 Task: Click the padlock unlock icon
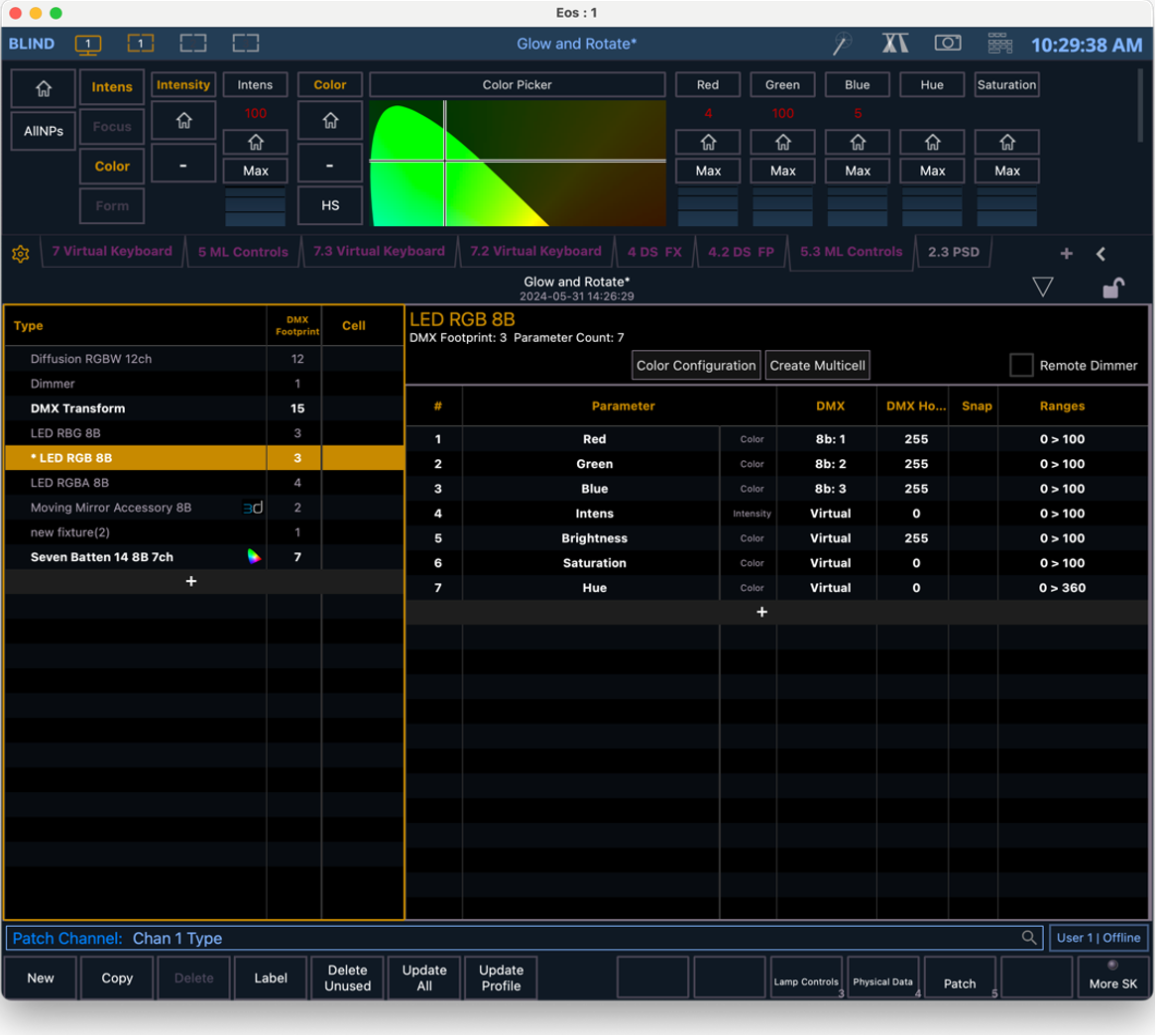[1113, 288]
